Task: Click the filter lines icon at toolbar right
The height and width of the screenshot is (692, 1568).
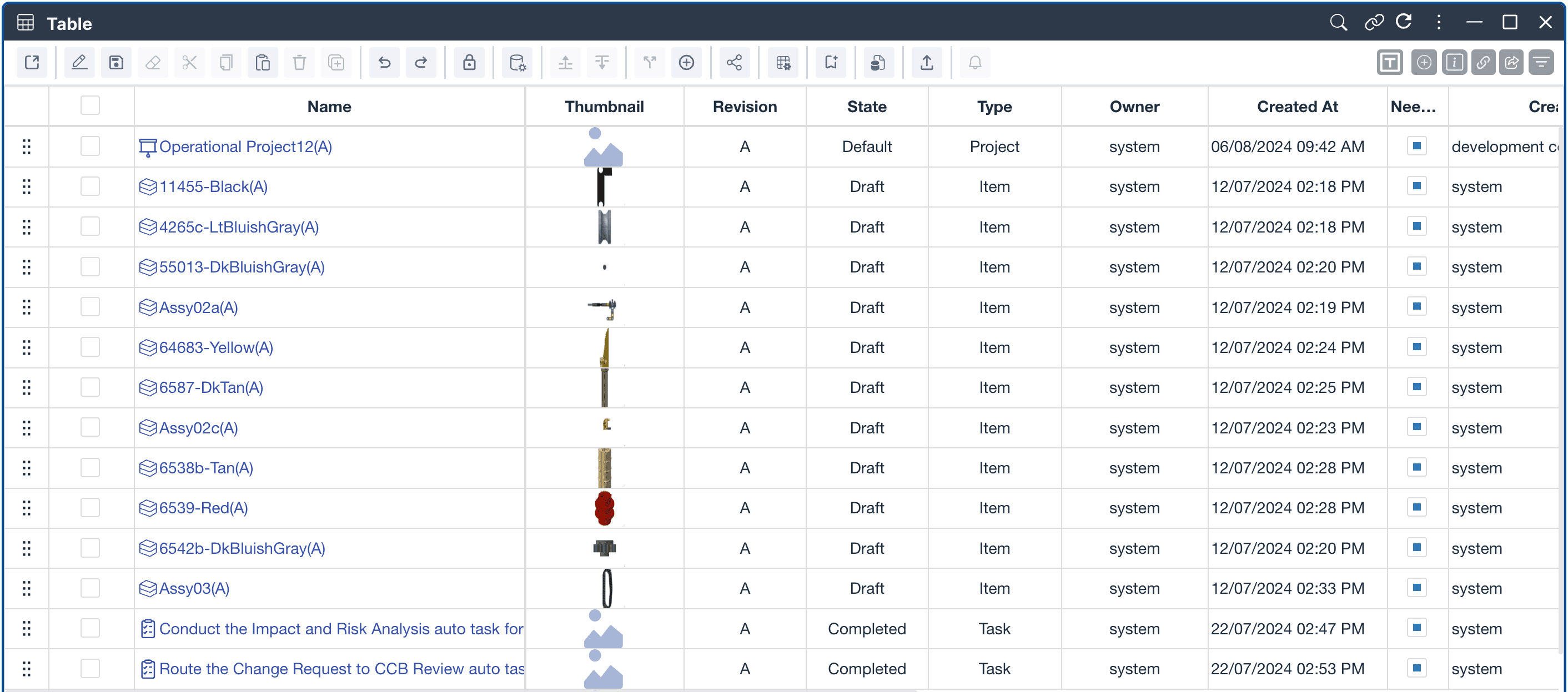Action: (x=1541, y=62)
